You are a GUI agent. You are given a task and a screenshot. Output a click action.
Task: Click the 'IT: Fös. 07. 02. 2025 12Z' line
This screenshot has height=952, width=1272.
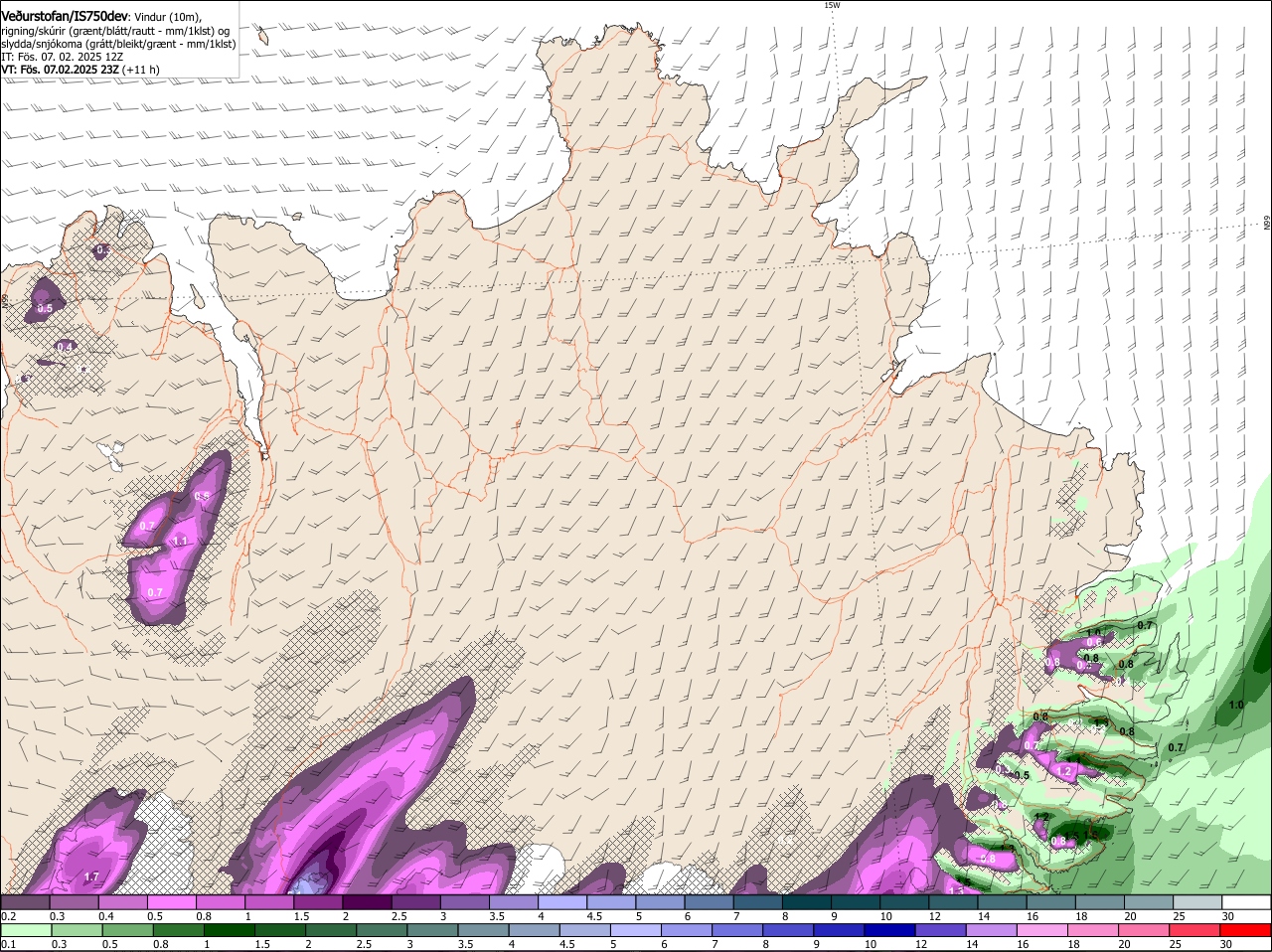pyautogui.click(x=63, y=57)
